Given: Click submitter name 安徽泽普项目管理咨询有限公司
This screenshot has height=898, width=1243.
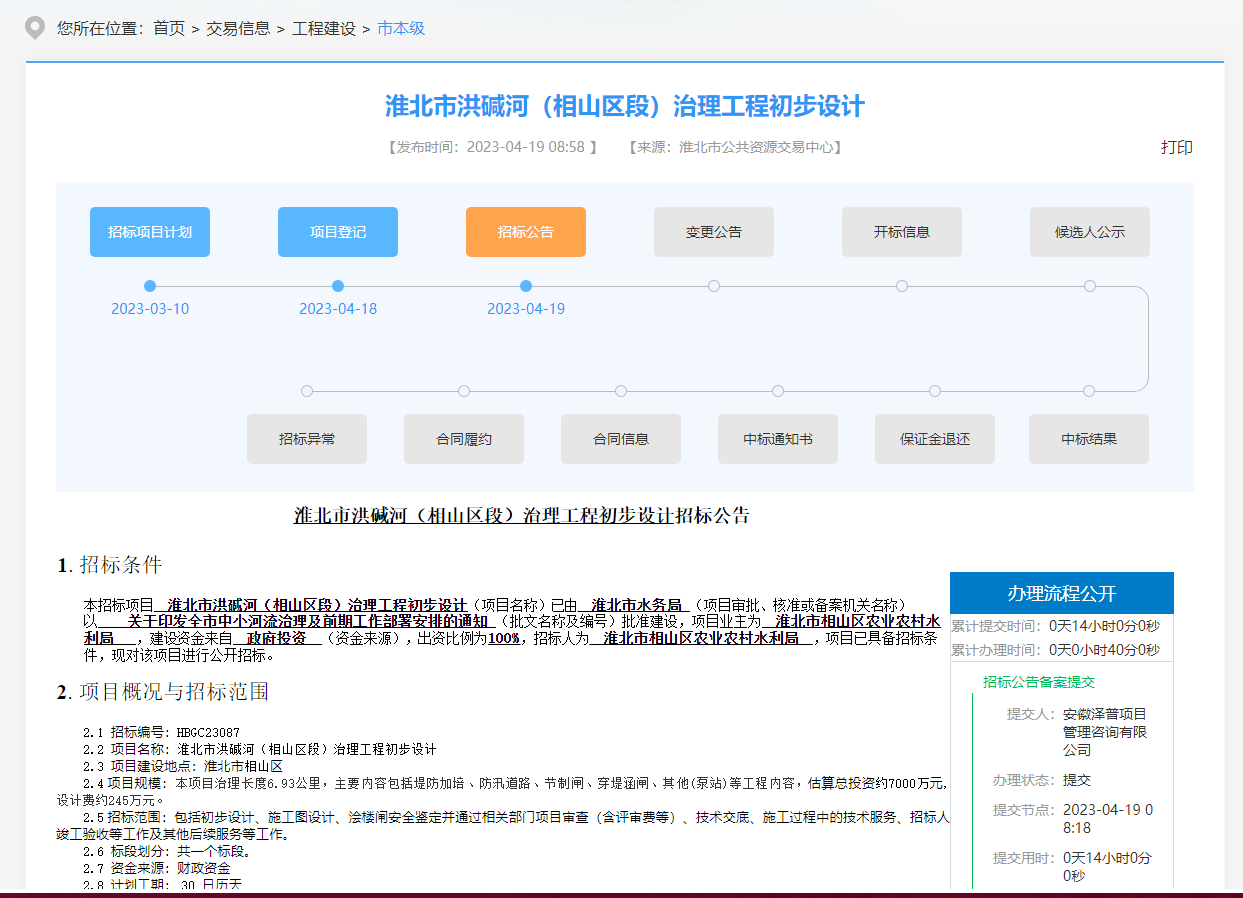Looking at the screenshot, I should tap(1106, 732).
